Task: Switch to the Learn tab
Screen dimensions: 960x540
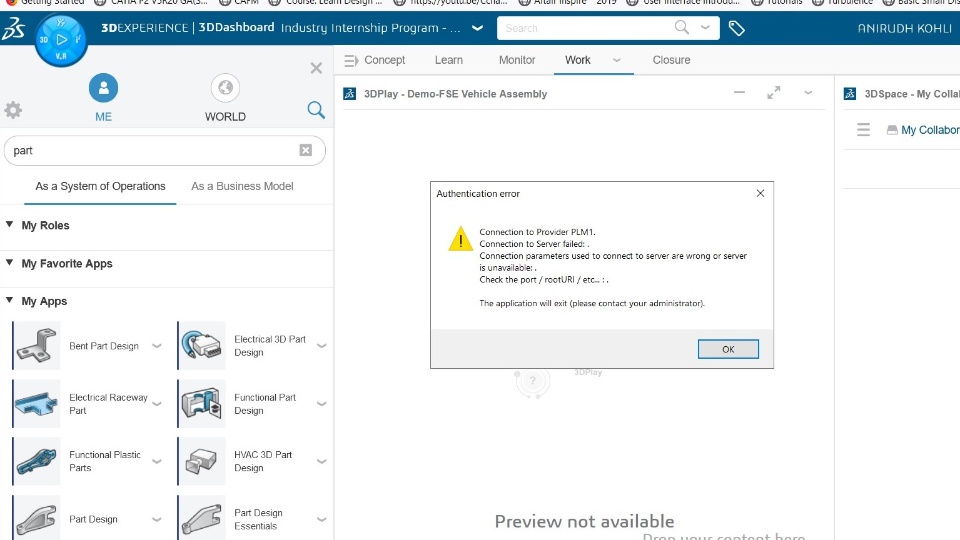Action: coord(449,60)
